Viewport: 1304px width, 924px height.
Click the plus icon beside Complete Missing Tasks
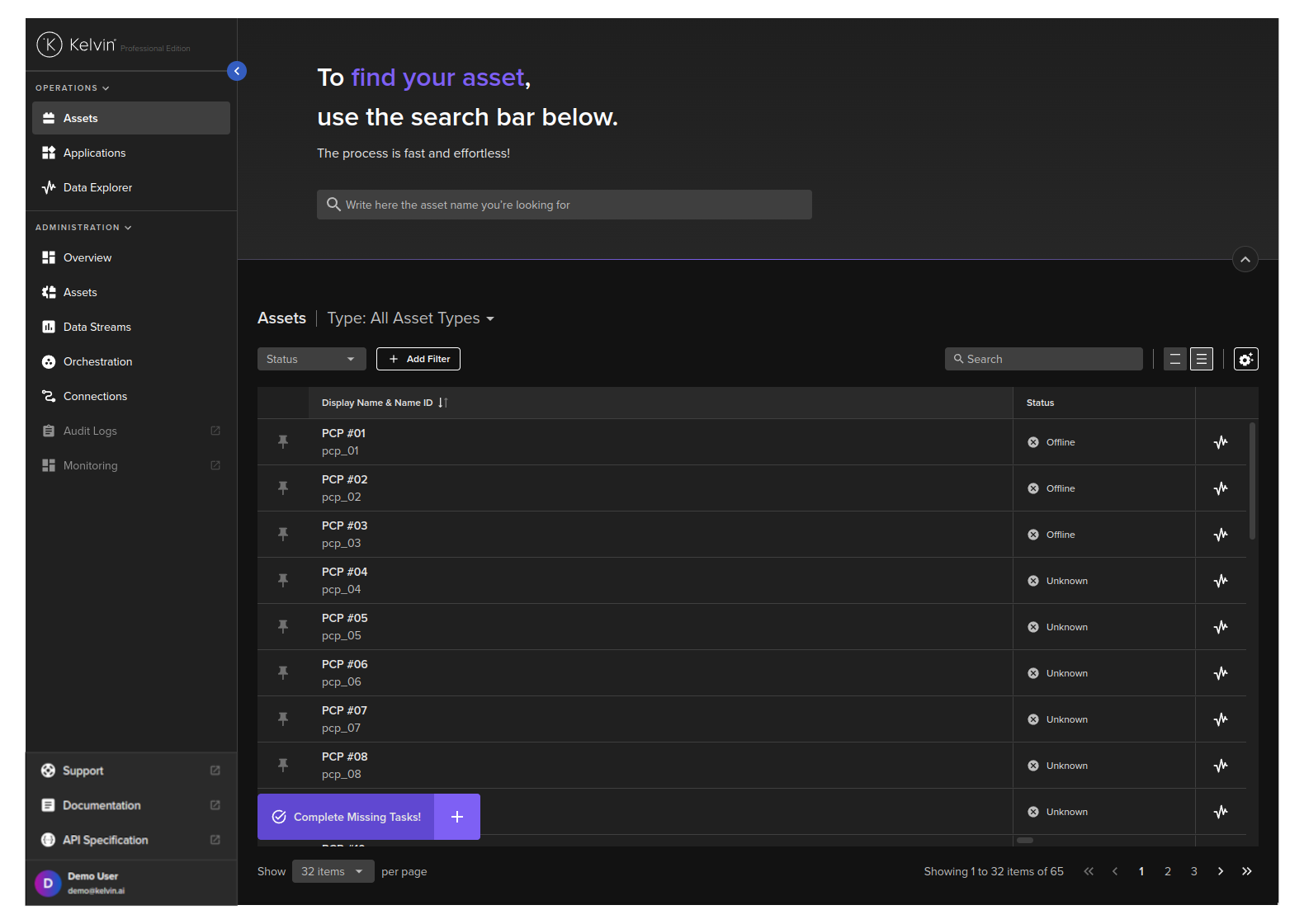457,817
